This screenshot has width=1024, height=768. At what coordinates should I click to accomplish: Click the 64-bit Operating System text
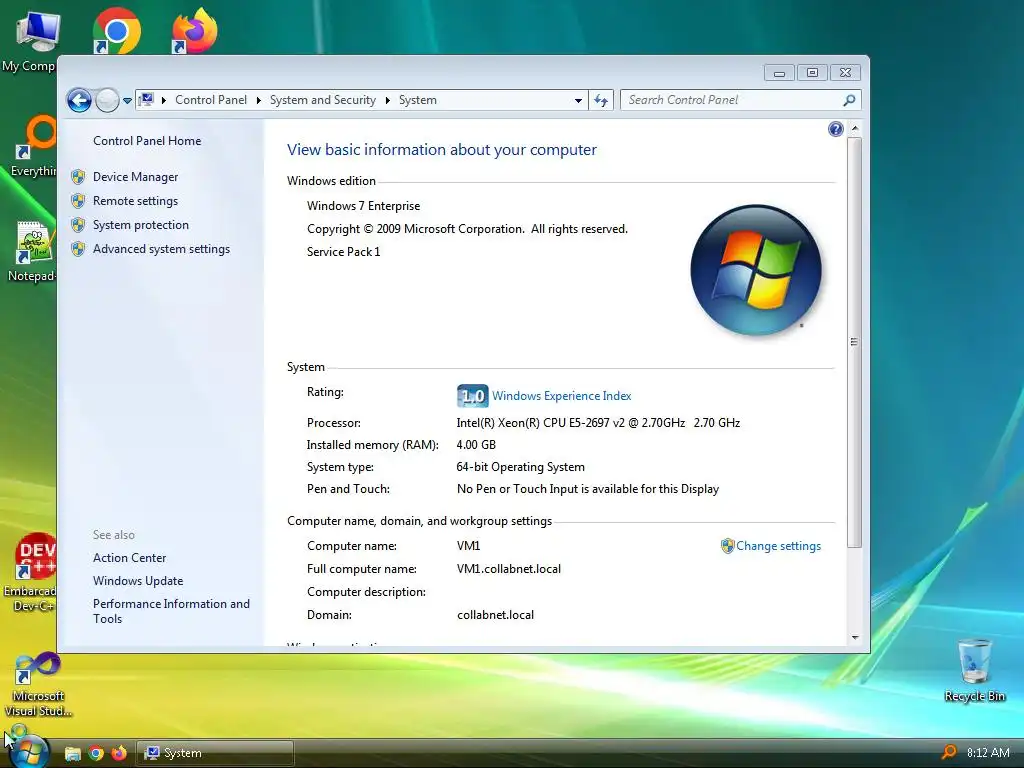pyautogui.click(x=520, y=467)
